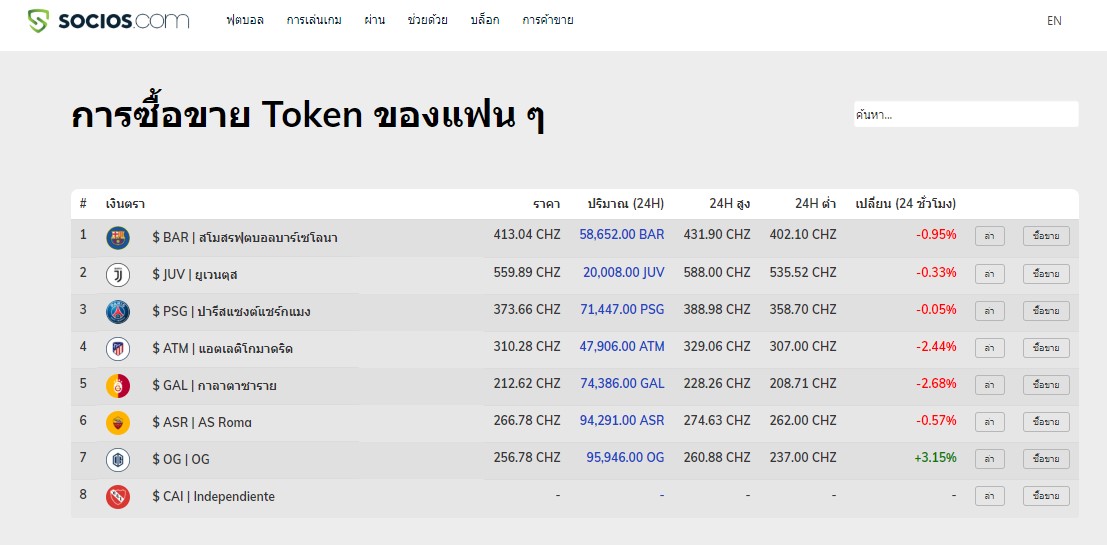Click the ซื้อขาย button for JUV
This screenshot has width=1107, height=545.
coord(1046,273)
